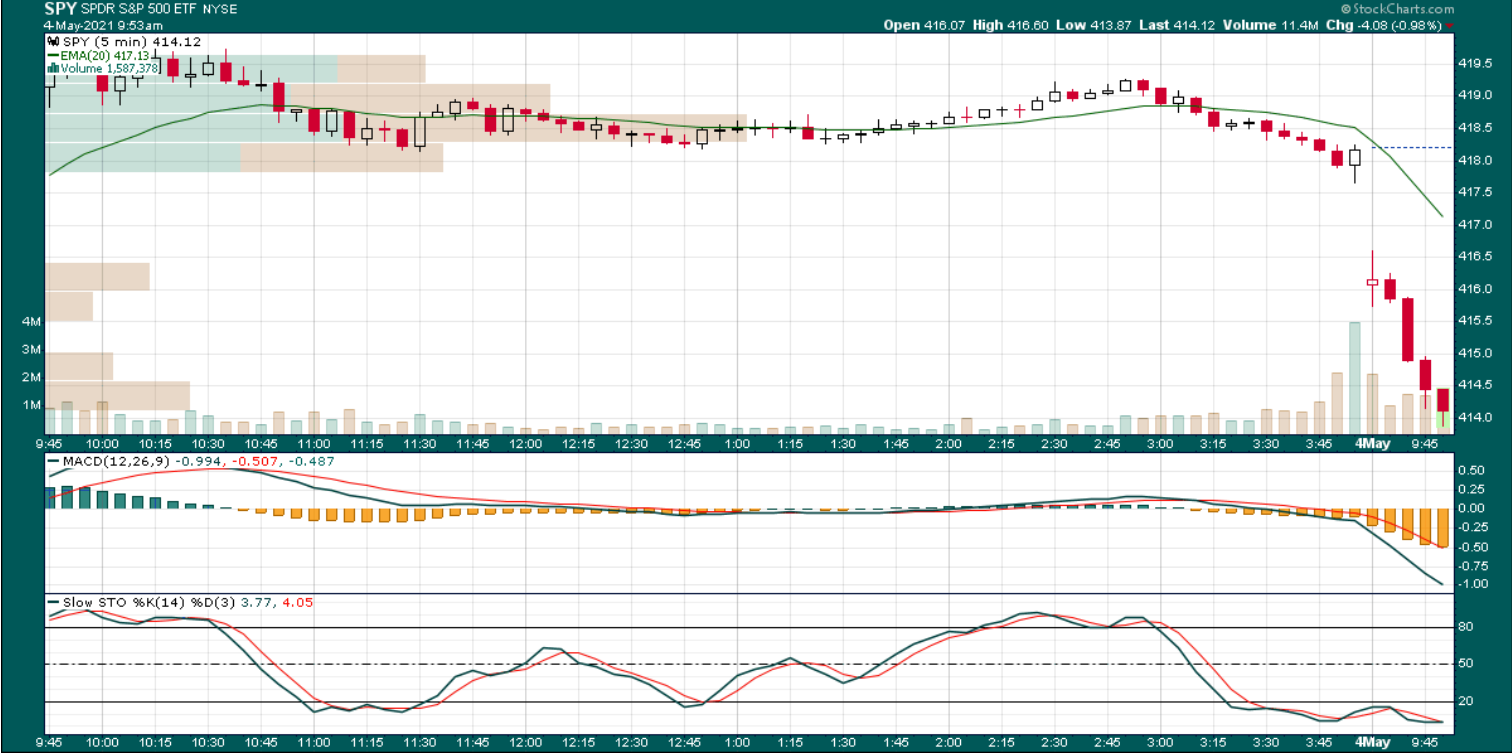This screenshot has width=1512, height=753.
Task: Click the 2:30 time label under the stochastic panel
Action: pyautogui.click(x=1053, y=743)
